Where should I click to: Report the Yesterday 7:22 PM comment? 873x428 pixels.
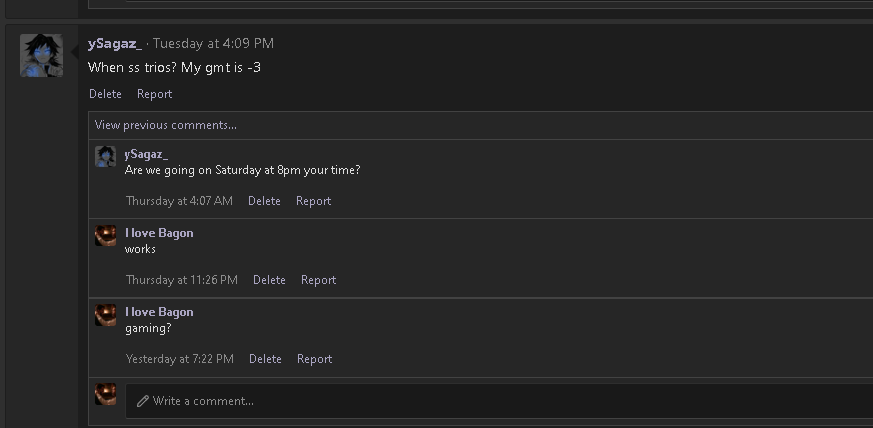click(314, 359)
